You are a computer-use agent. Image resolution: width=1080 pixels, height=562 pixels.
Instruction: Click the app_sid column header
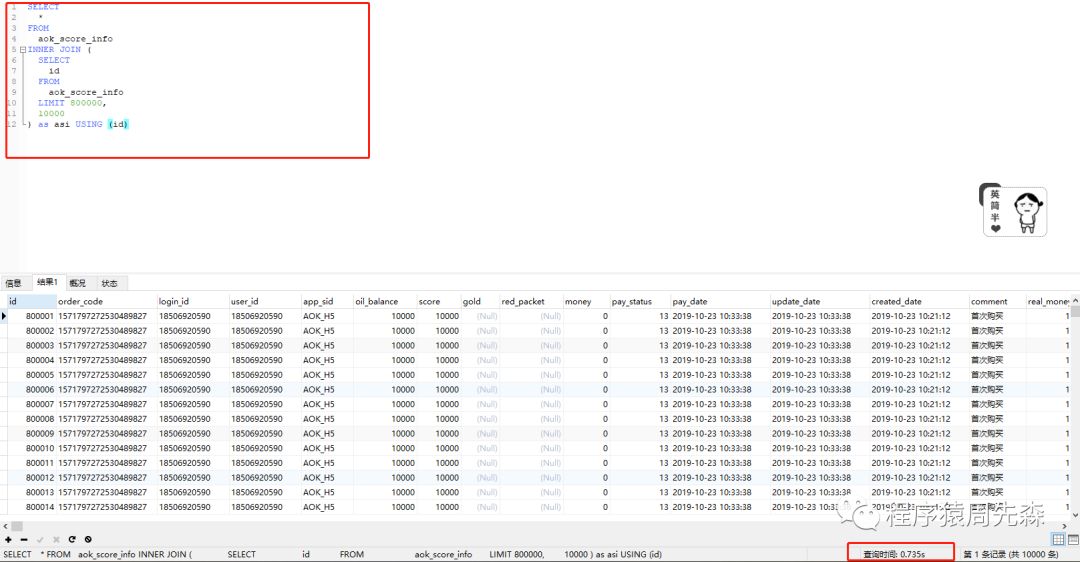pos(327,301)
